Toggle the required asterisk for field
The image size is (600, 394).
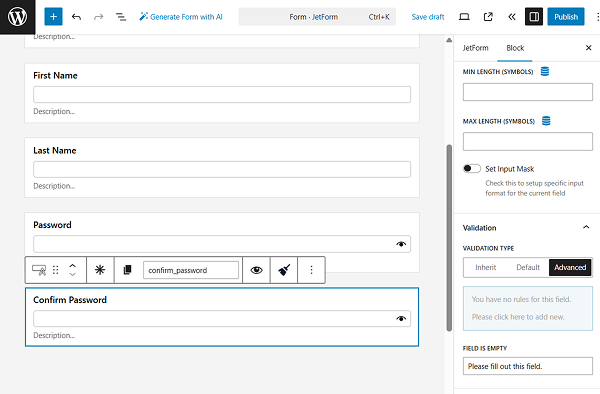[100, 270]
